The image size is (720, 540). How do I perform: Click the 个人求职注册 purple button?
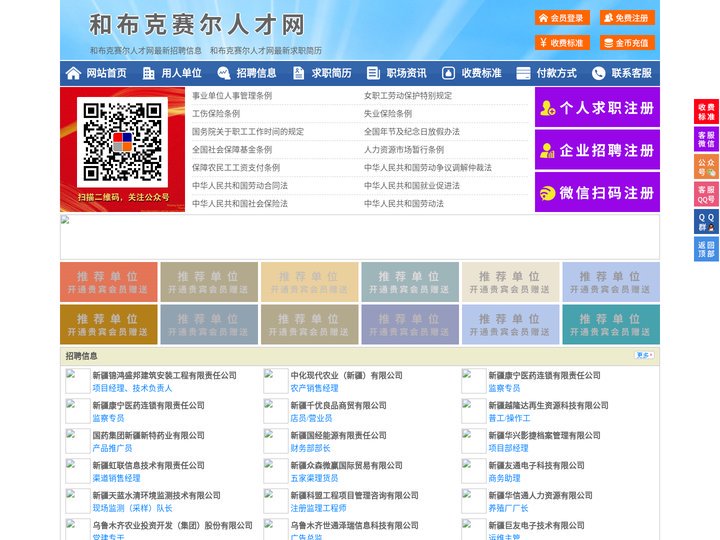(x=597, y=107)
